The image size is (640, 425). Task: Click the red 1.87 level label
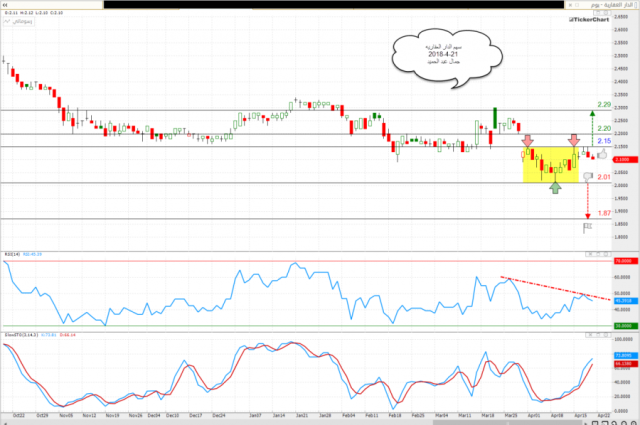(x=604, y=213)
